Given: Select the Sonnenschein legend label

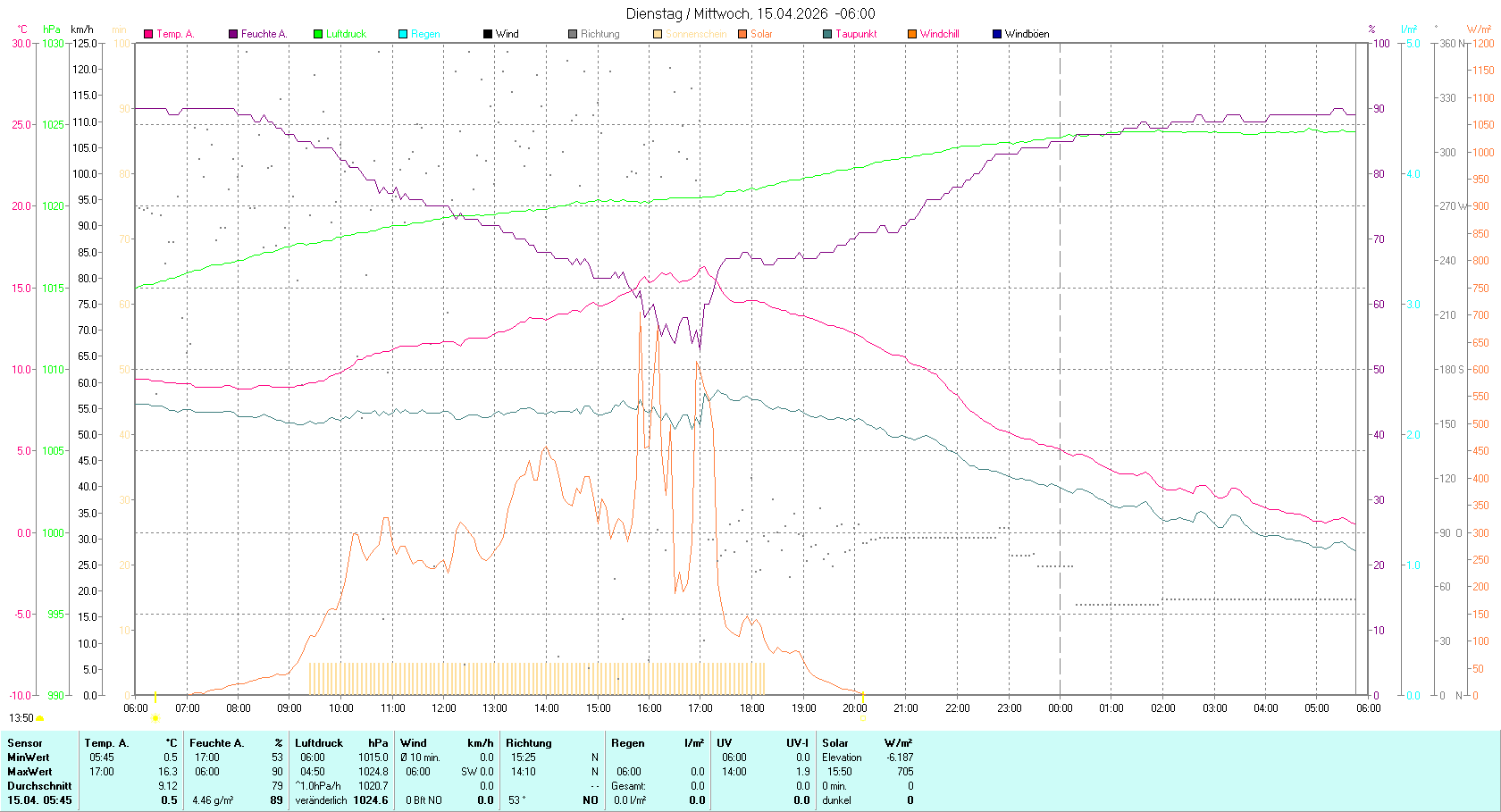Looking at the screenshot, I should coord(696,34).
